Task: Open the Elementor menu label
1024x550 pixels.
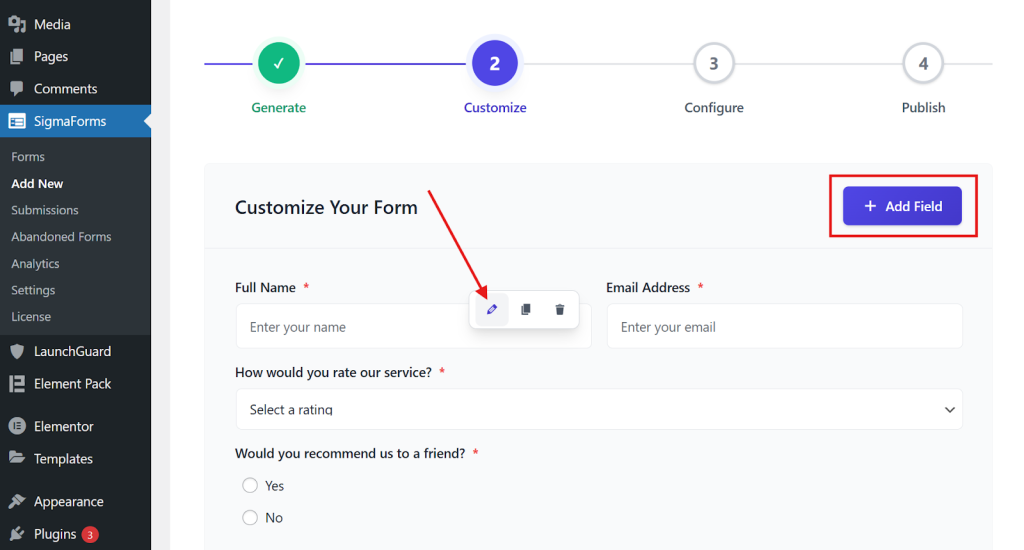Action: coord(64,426)
